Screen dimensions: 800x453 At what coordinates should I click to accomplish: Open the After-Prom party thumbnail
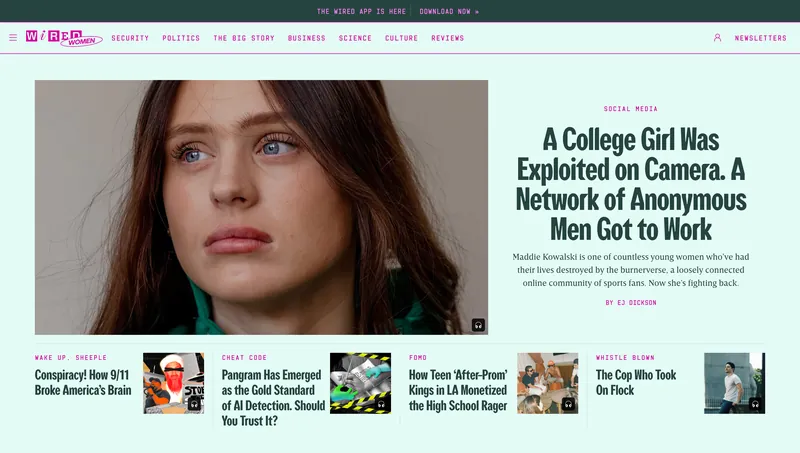[547, 383]
